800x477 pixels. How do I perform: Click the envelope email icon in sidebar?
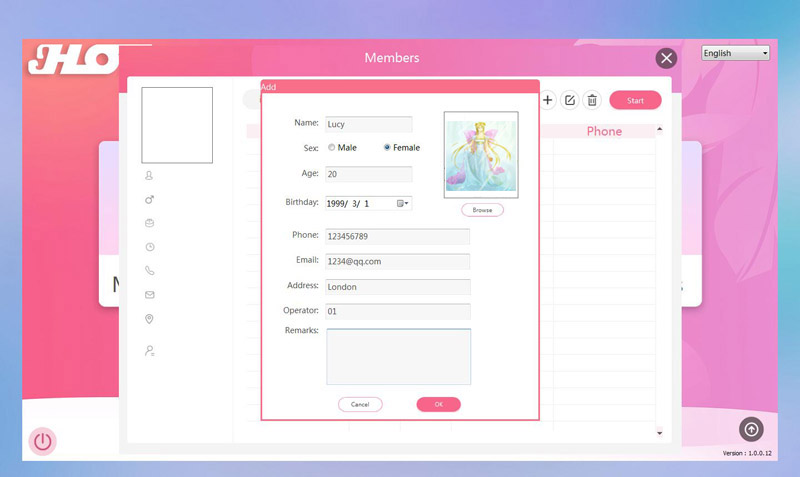pos(149,294)
